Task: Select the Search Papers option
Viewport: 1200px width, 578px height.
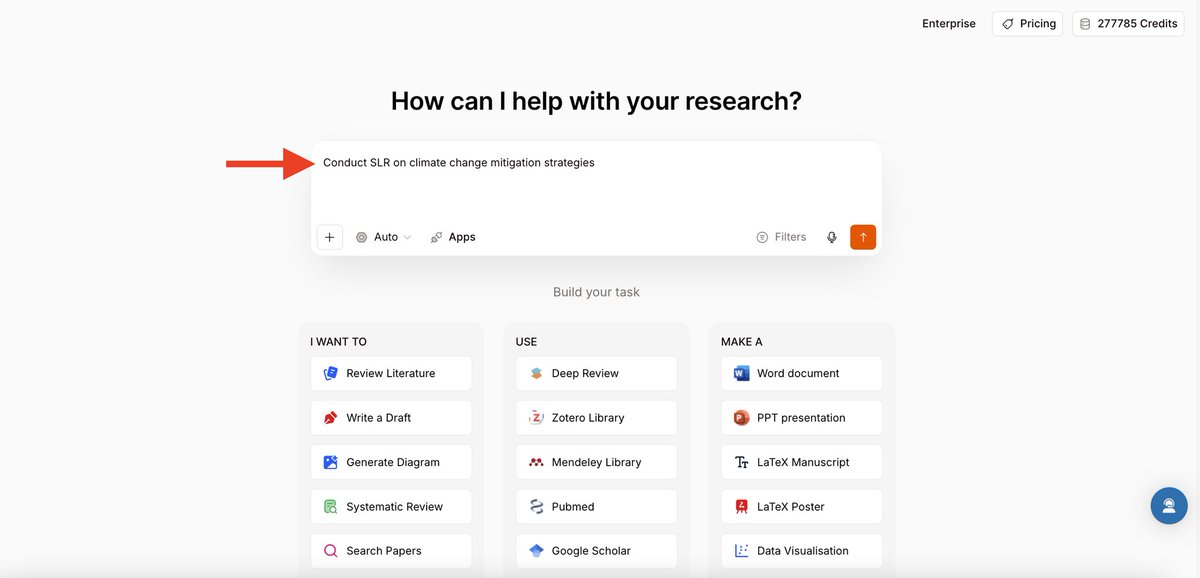Action: [x=391, y=551]
